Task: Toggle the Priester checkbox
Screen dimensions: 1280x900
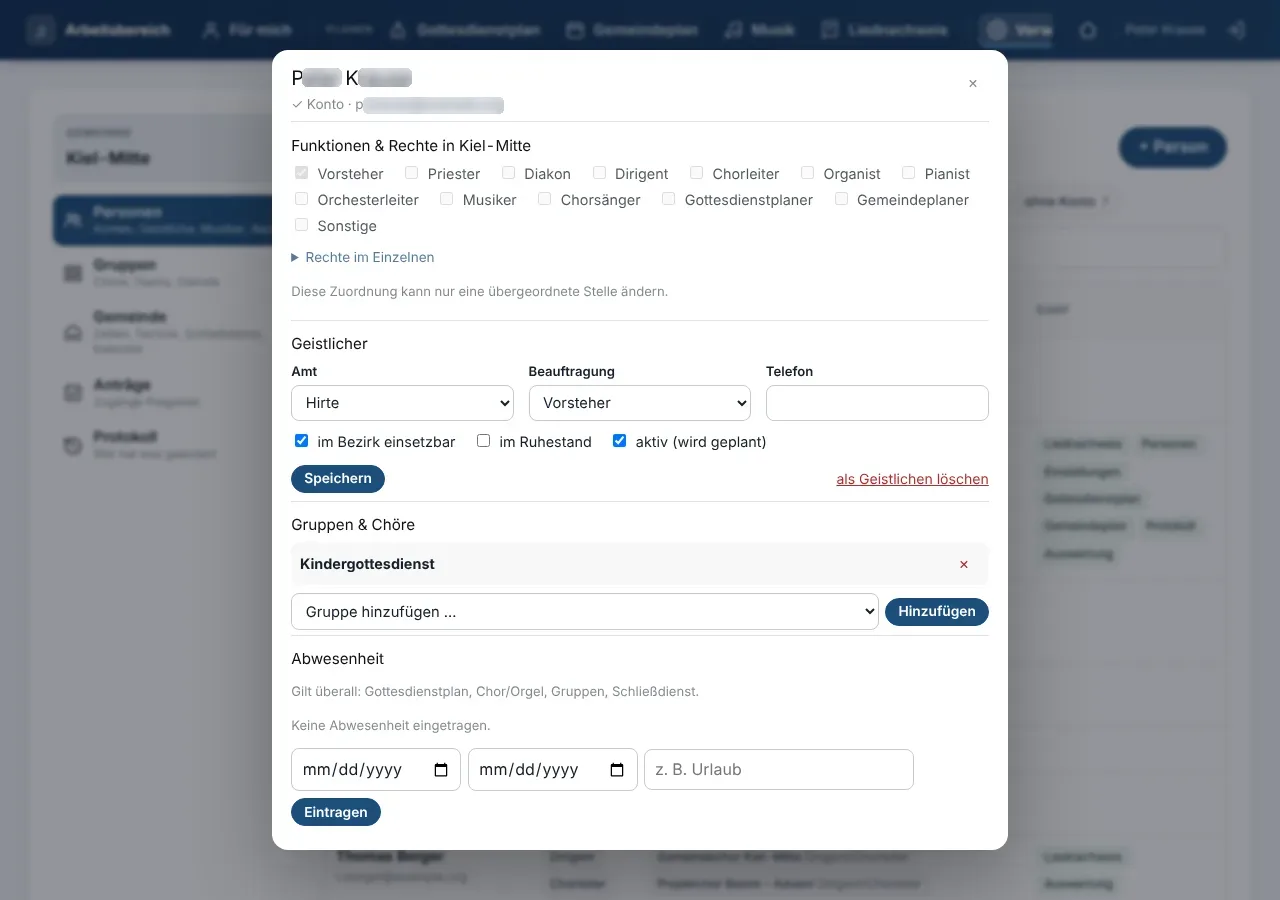Action: (x=411, y=173)
